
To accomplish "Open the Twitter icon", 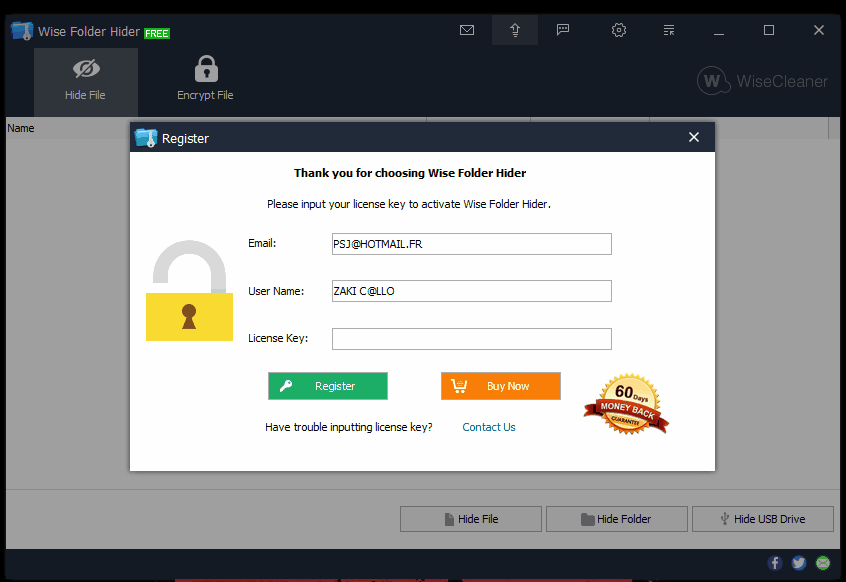I will (799, 563).
